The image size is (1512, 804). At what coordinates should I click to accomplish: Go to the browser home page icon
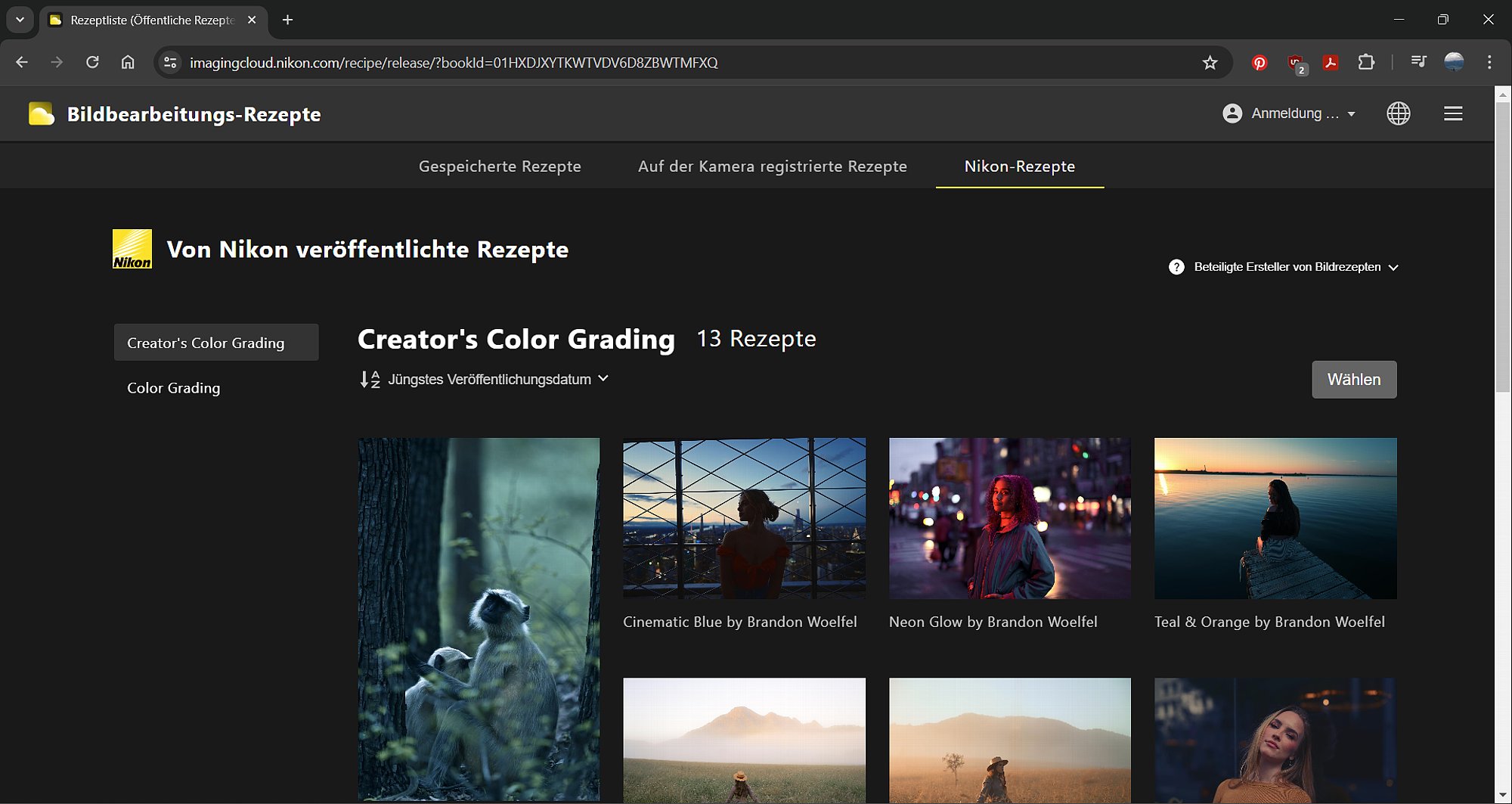tap(128, 63)
